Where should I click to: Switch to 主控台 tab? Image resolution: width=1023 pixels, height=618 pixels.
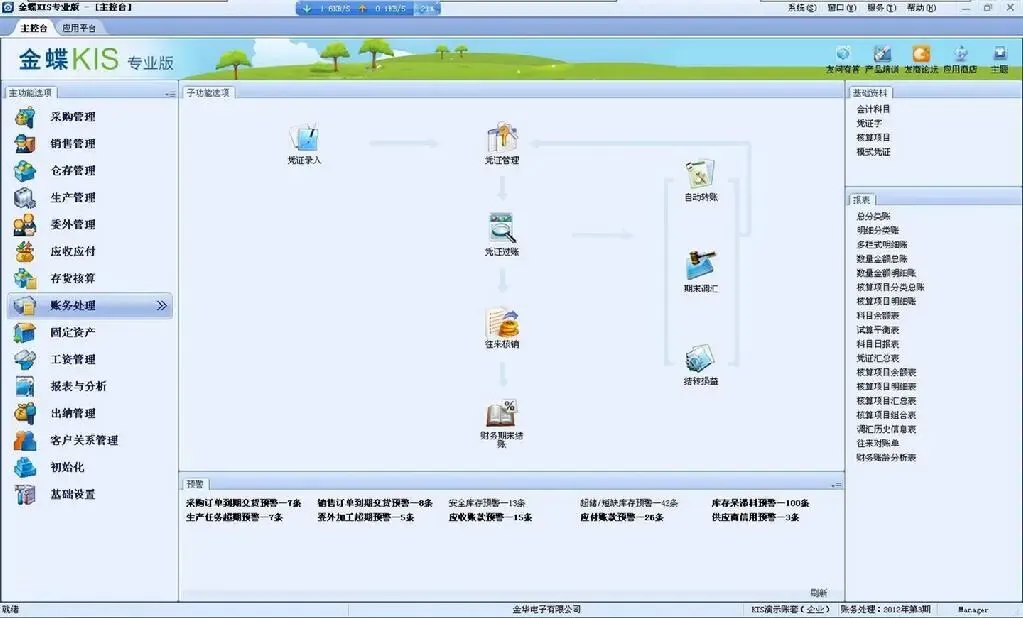pos(33,28)
